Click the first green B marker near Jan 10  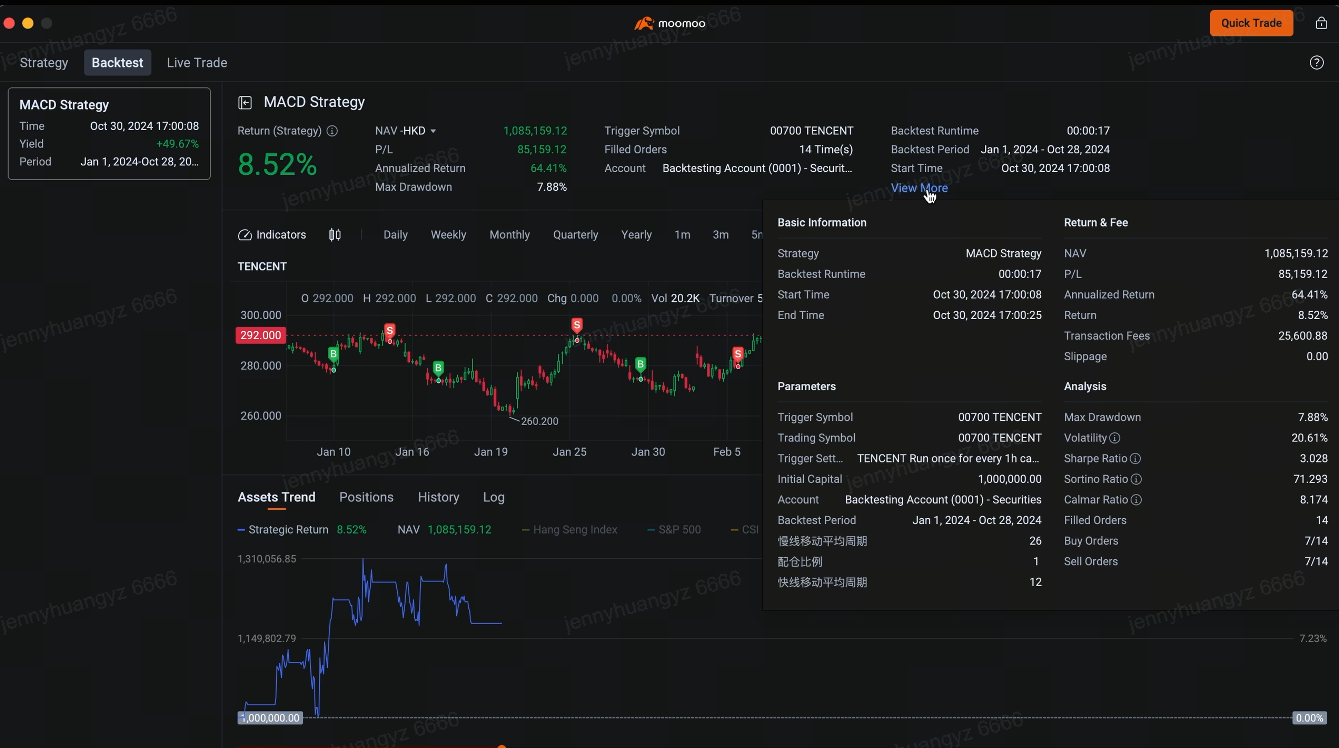coord(333,354)
